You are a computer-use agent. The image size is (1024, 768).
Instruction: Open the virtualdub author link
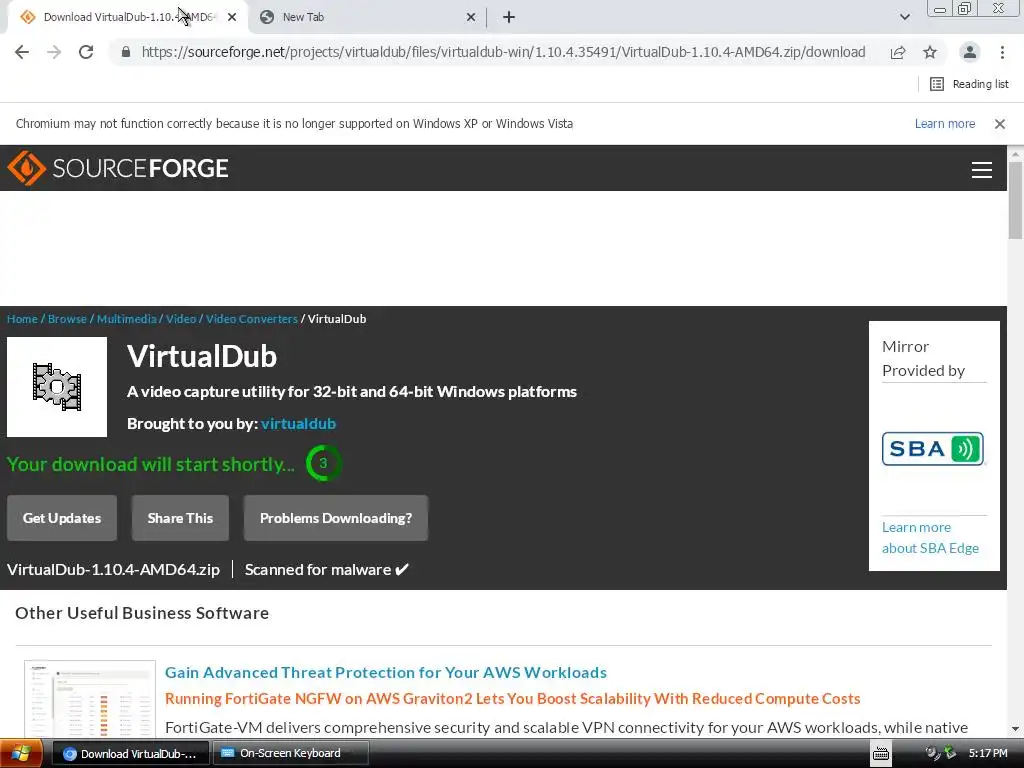coord(298,424)
